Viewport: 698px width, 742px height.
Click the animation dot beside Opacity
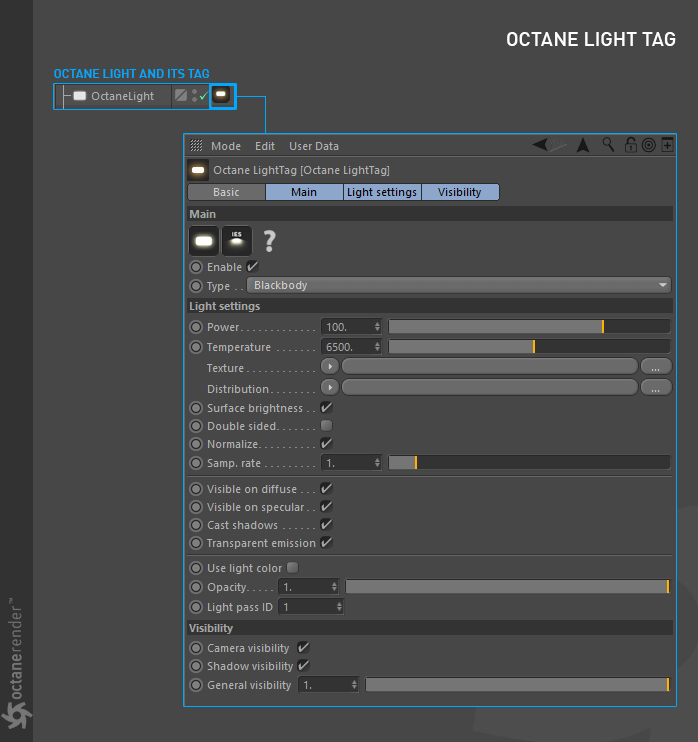(x=196, y=587)
